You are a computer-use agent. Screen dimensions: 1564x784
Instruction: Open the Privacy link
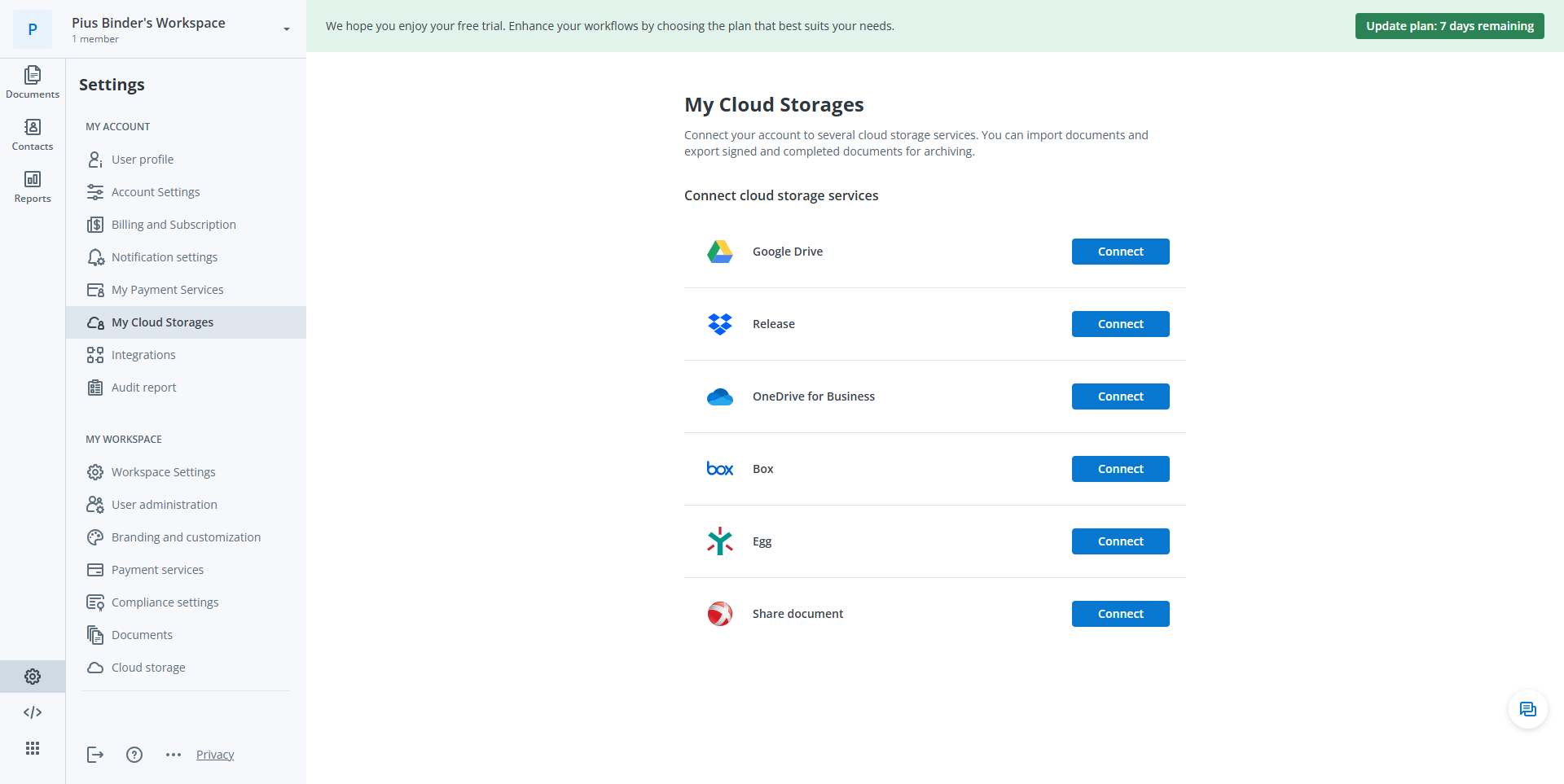pos(215,755)
